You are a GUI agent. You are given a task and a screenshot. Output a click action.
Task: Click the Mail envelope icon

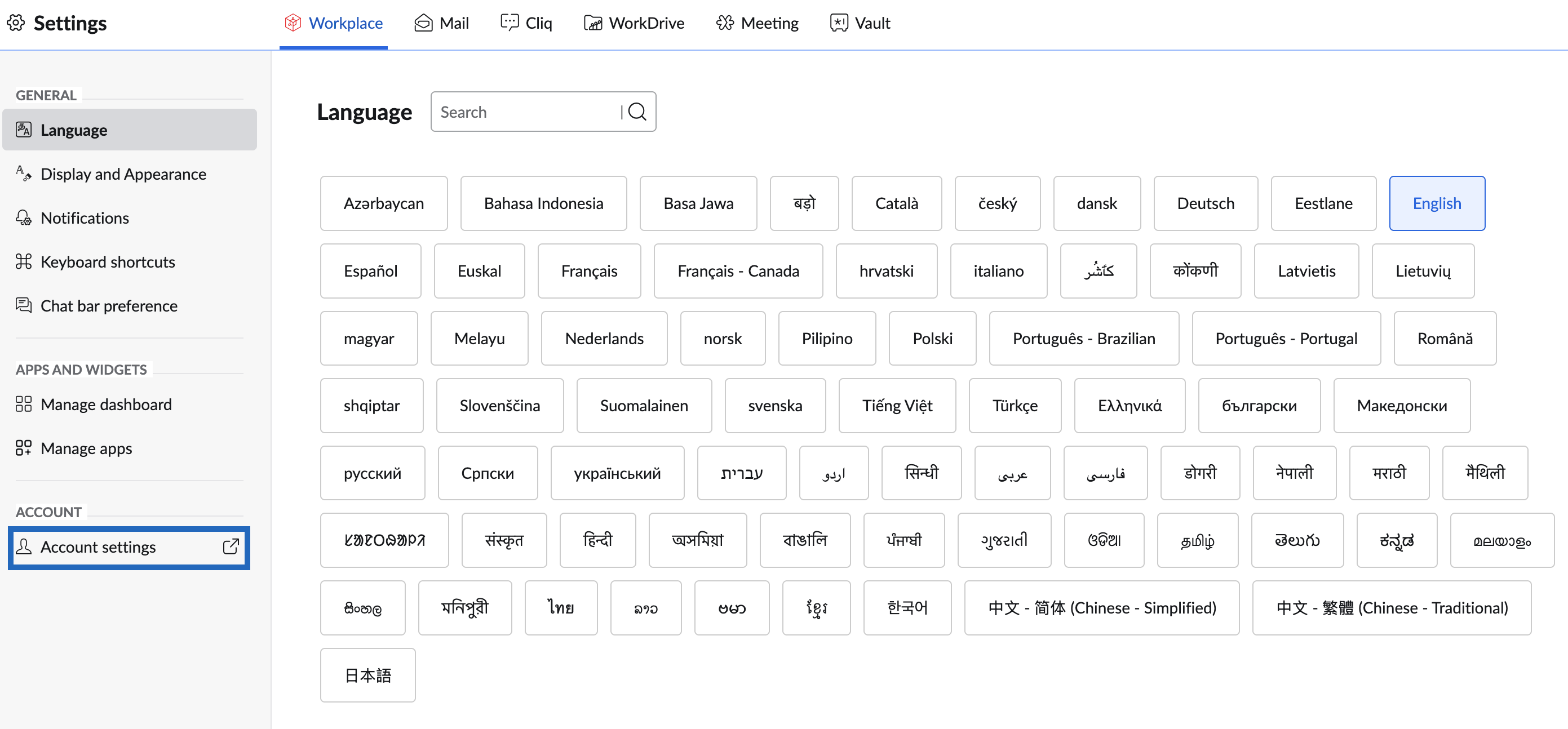[x=423, y=23]
